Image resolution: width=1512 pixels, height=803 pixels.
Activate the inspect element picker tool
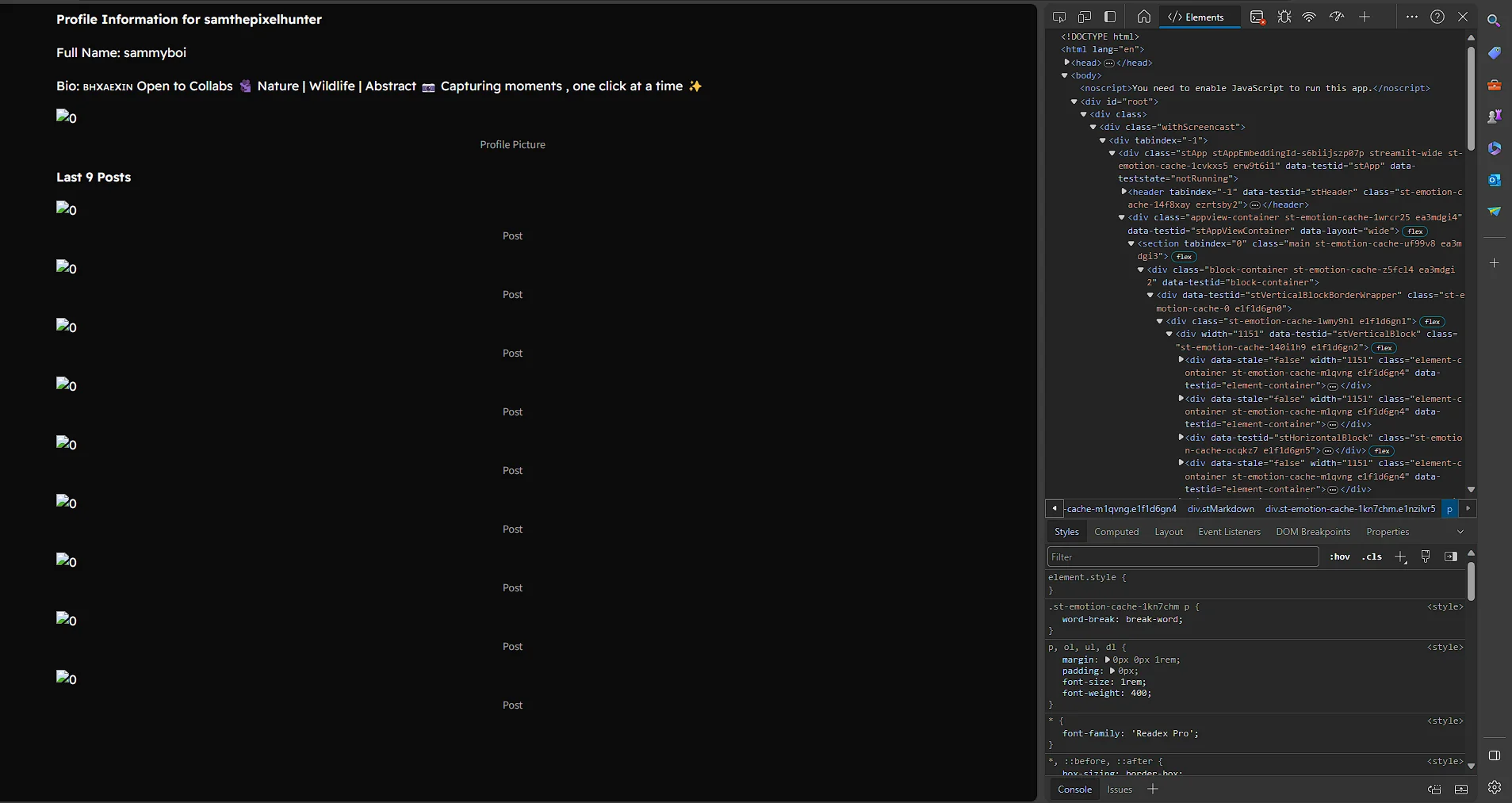click(1059, 17)
